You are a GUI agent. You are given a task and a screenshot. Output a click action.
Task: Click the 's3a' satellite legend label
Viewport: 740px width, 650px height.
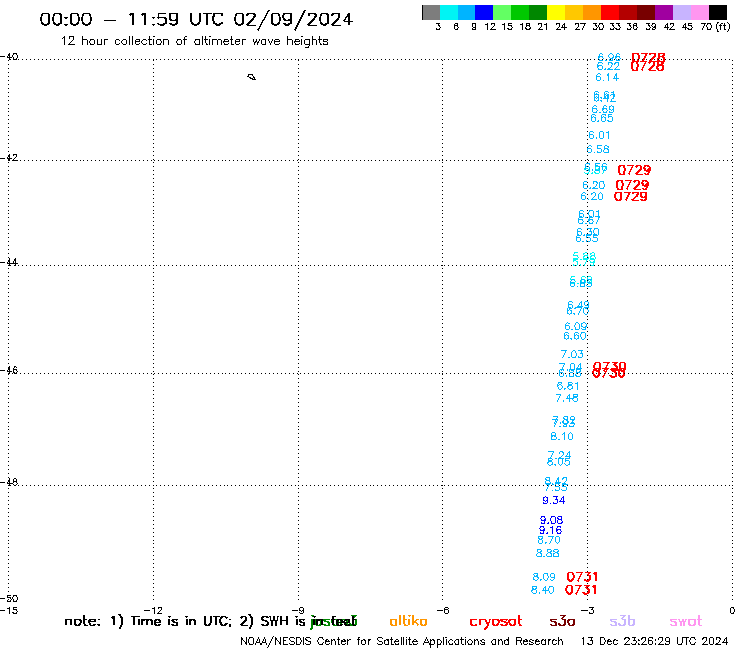(562, 621)
